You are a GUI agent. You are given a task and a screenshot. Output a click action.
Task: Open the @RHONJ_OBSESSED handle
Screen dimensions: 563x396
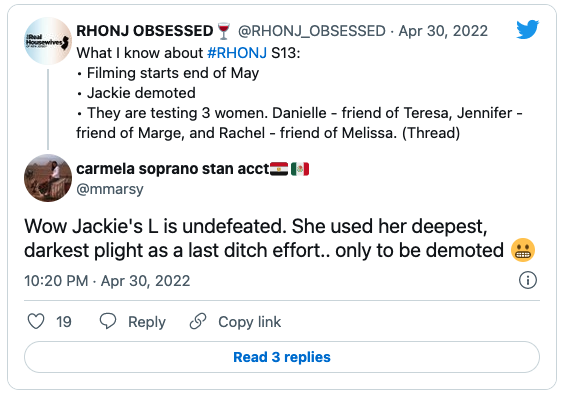[x=312, y=31]
